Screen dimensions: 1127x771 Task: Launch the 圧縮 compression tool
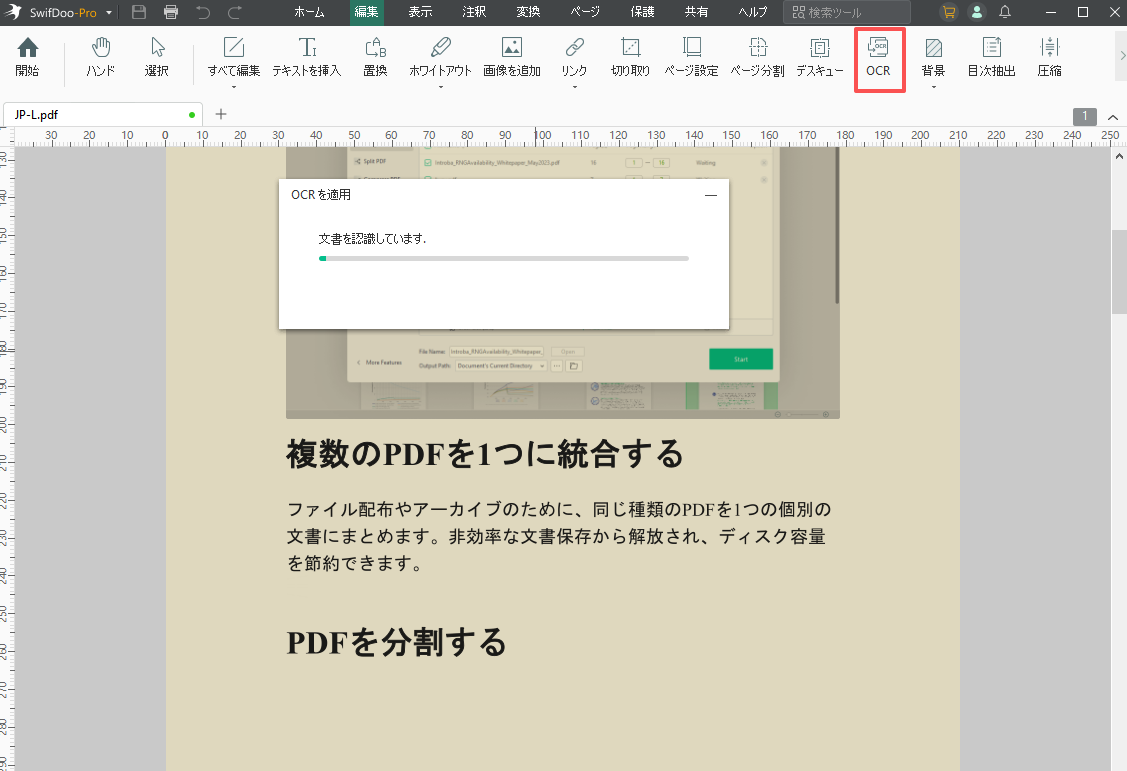tap(1049, 55)
